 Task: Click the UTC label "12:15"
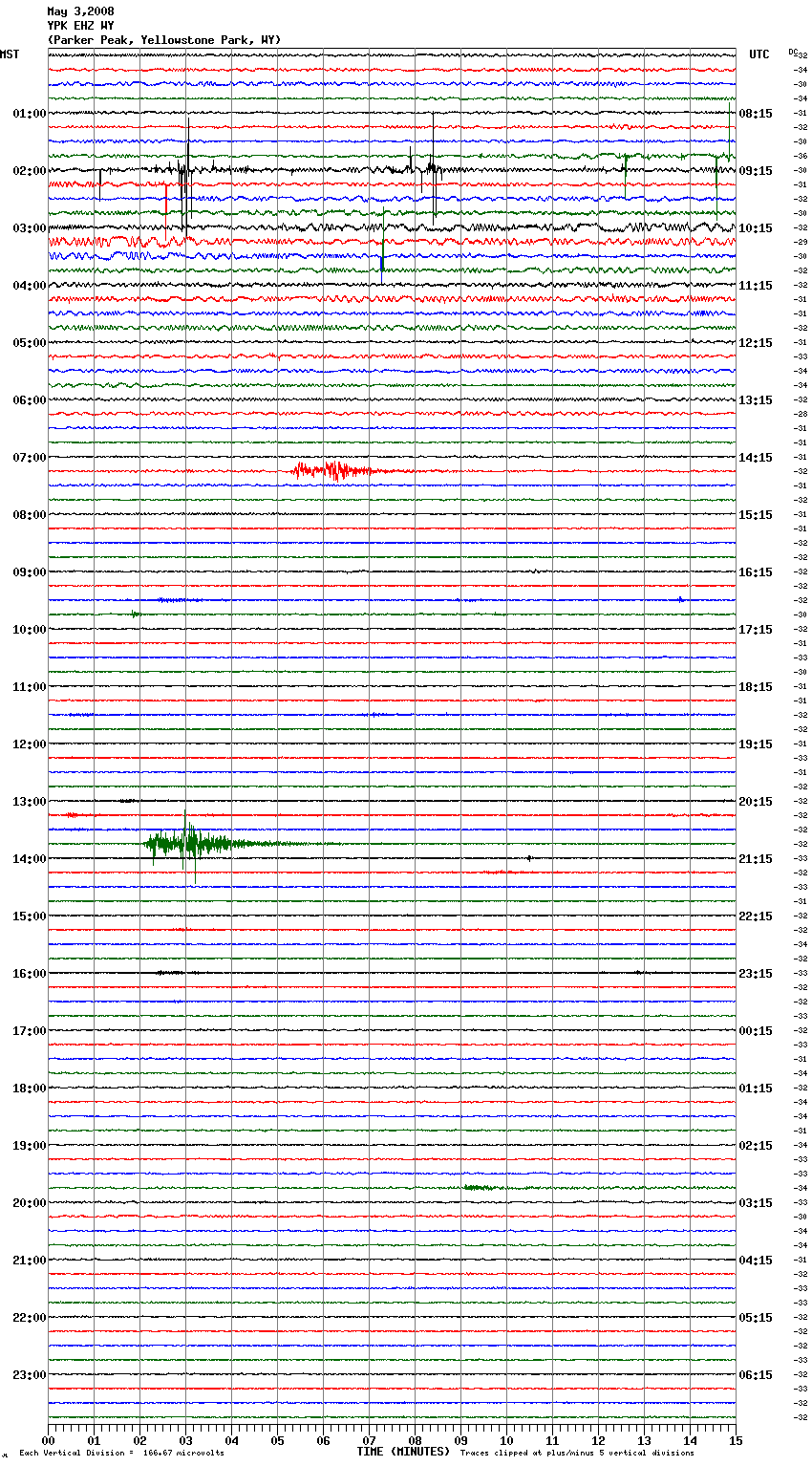point(756,343)
